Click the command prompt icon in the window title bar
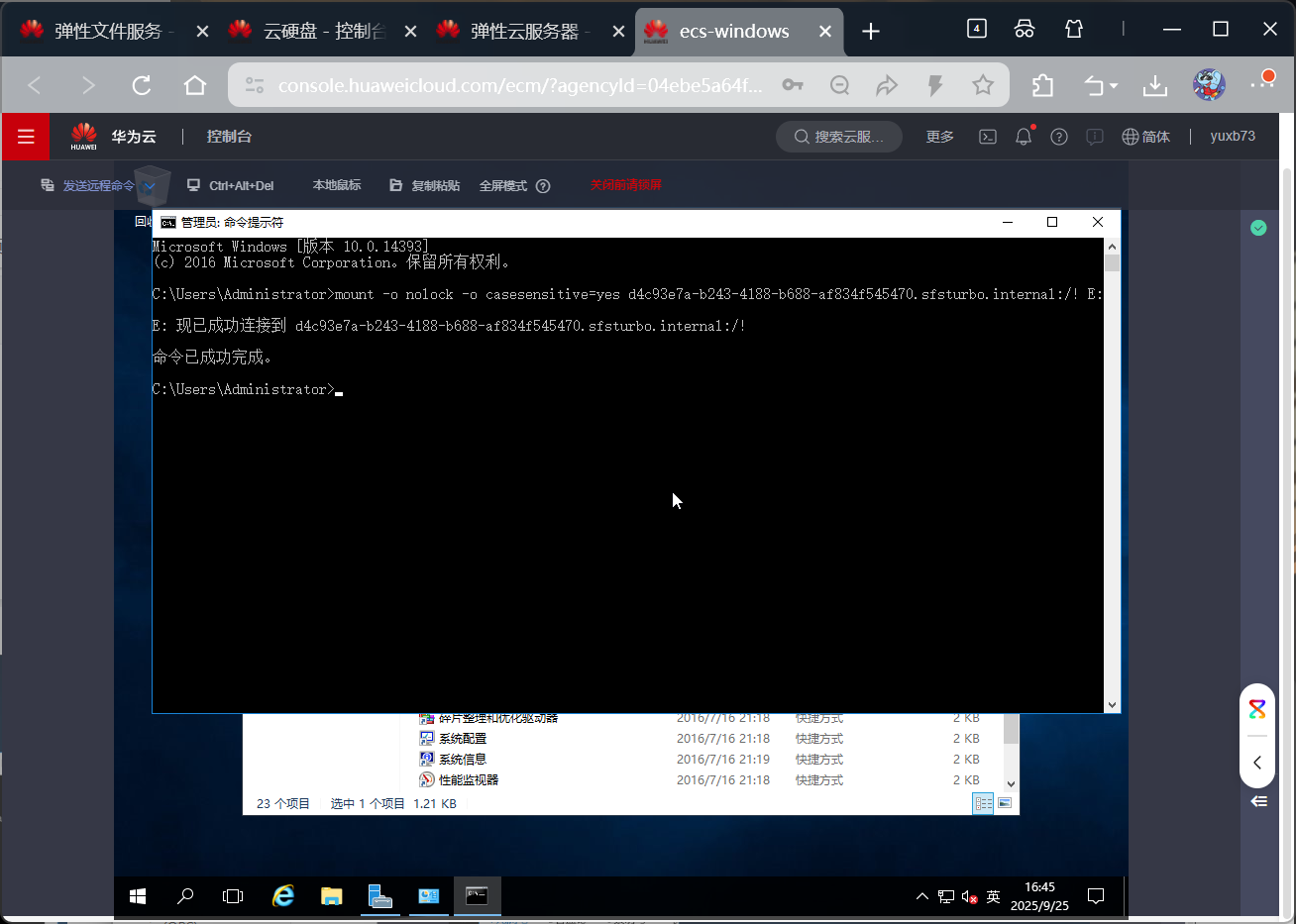1296x924 pixels. [168, 222]
